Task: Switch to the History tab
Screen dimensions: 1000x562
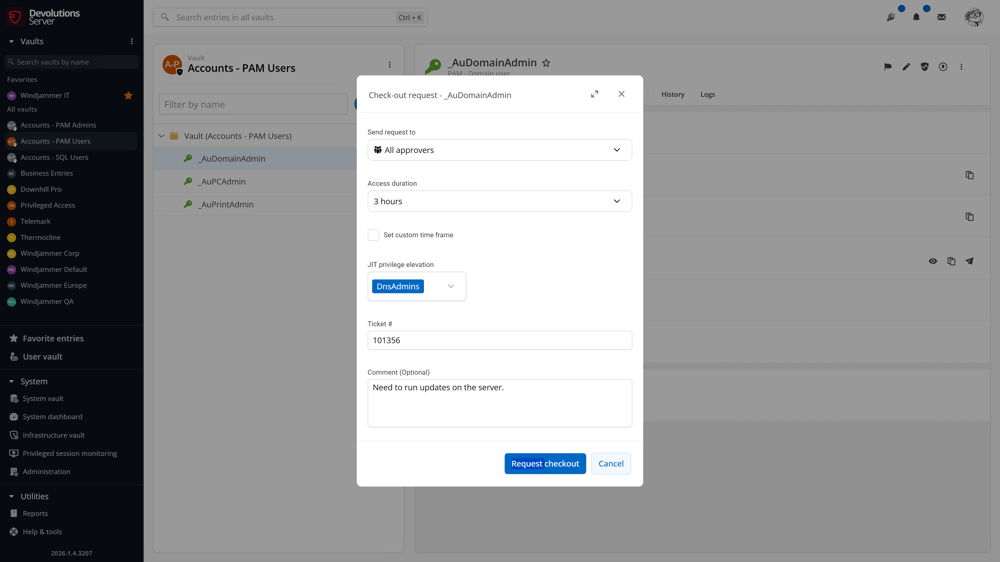Action: pyautogui.click(x=672, y=95)
